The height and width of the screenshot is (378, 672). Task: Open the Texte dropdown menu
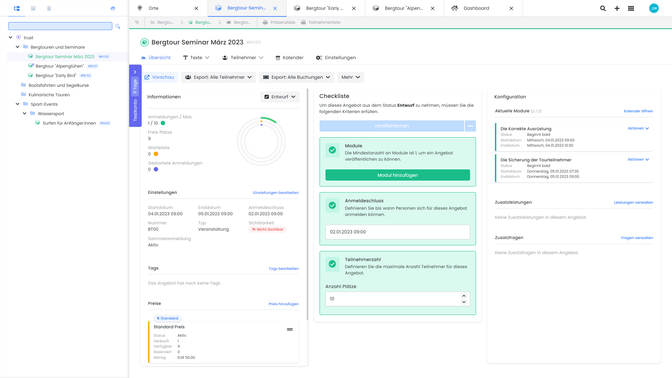click(196, 57)
